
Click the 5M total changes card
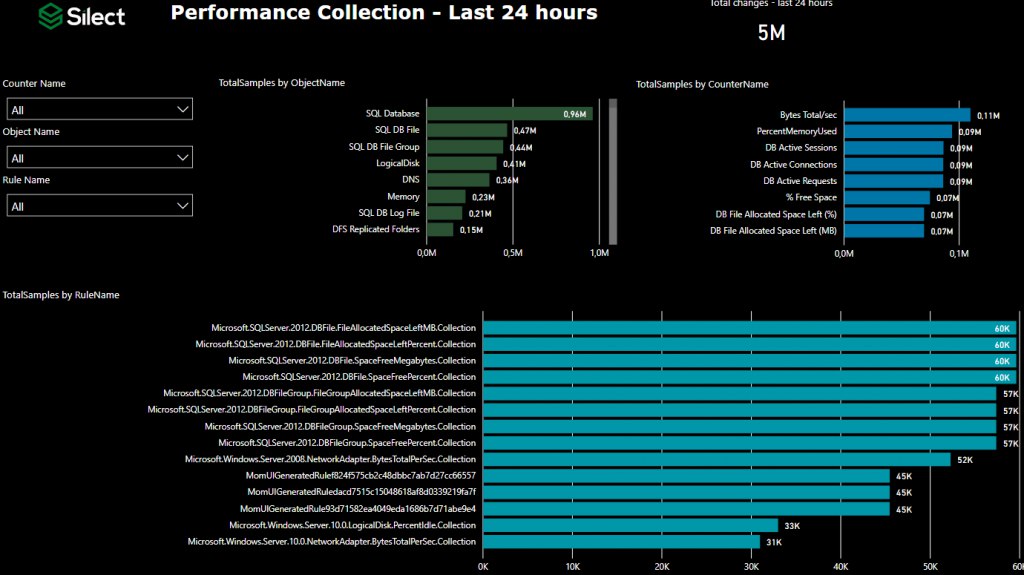771,33
